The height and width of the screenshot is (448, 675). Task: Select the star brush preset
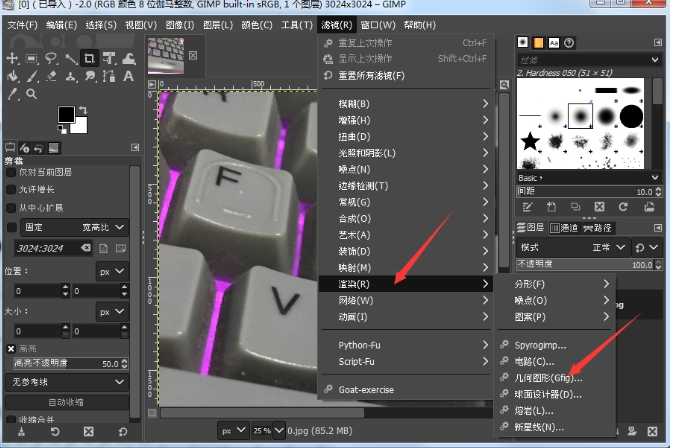[x=530, y=141]
